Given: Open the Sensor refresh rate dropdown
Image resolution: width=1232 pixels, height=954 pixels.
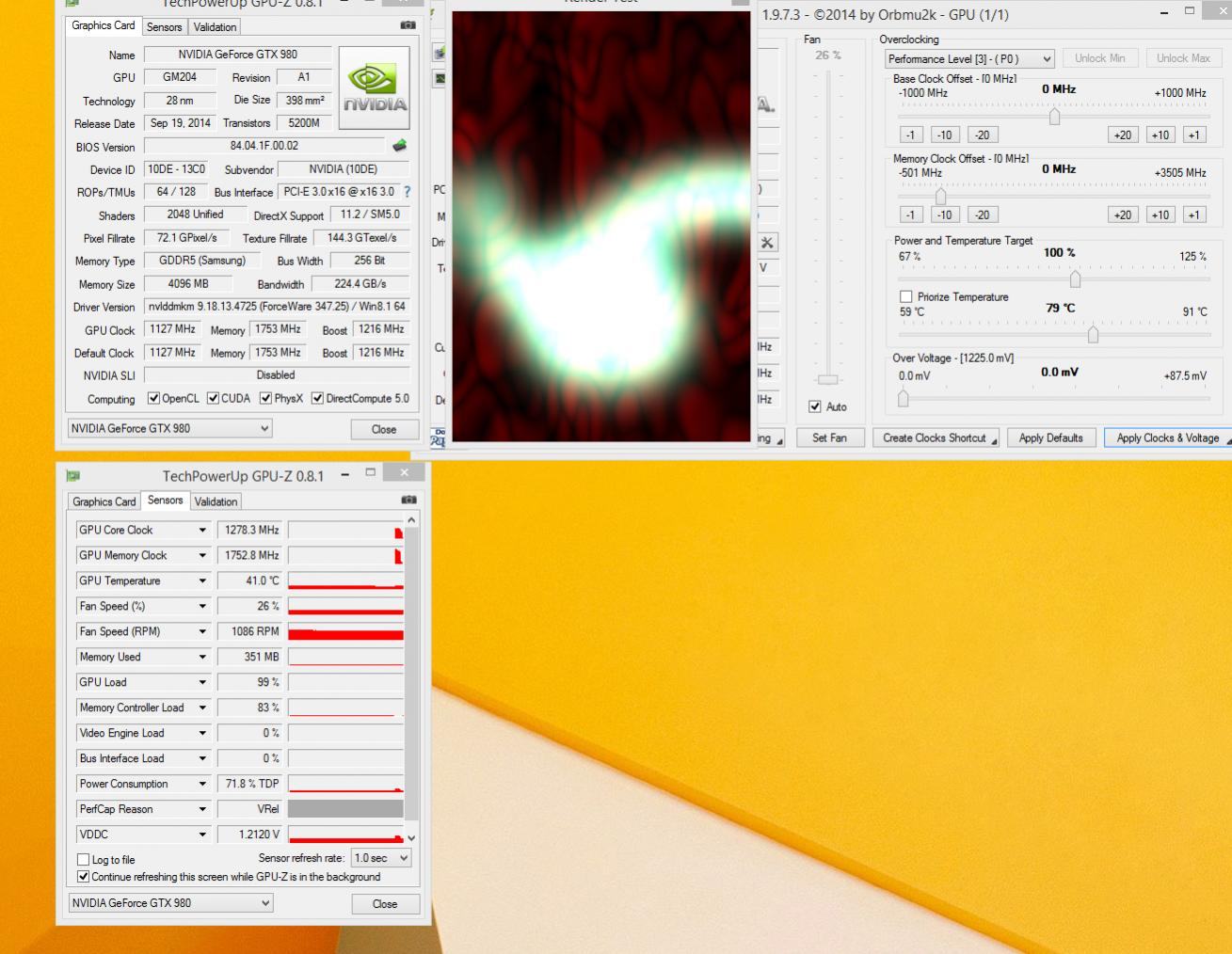Looking at the screenshot, I should pos(381,858).
